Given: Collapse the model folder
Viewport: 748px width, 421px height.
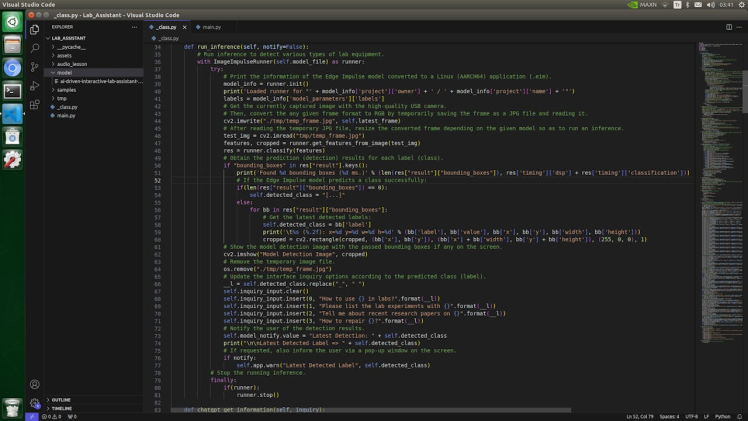Looking at the screenshot, I should pyautogui.click(x=64, y=72).
